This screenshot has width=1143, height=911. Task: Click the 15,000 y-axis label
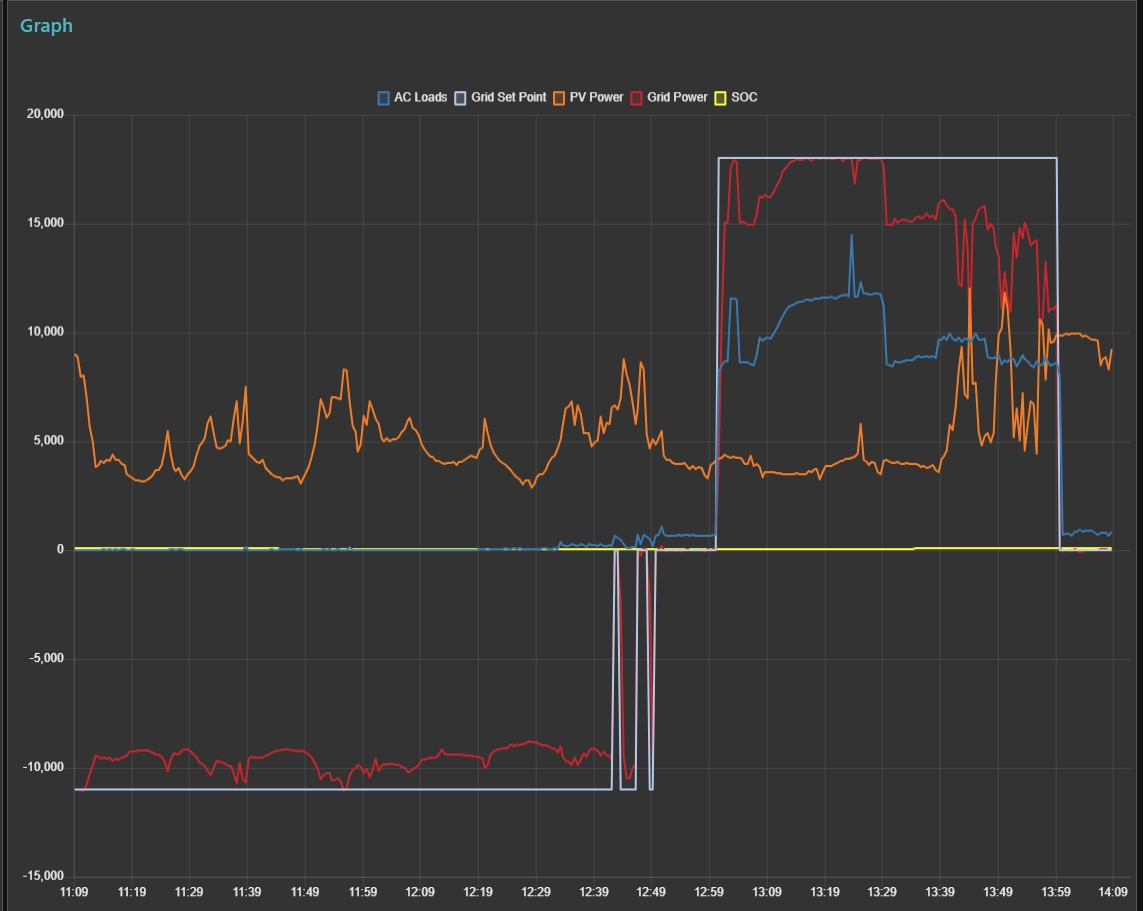(x=45, y=223)
